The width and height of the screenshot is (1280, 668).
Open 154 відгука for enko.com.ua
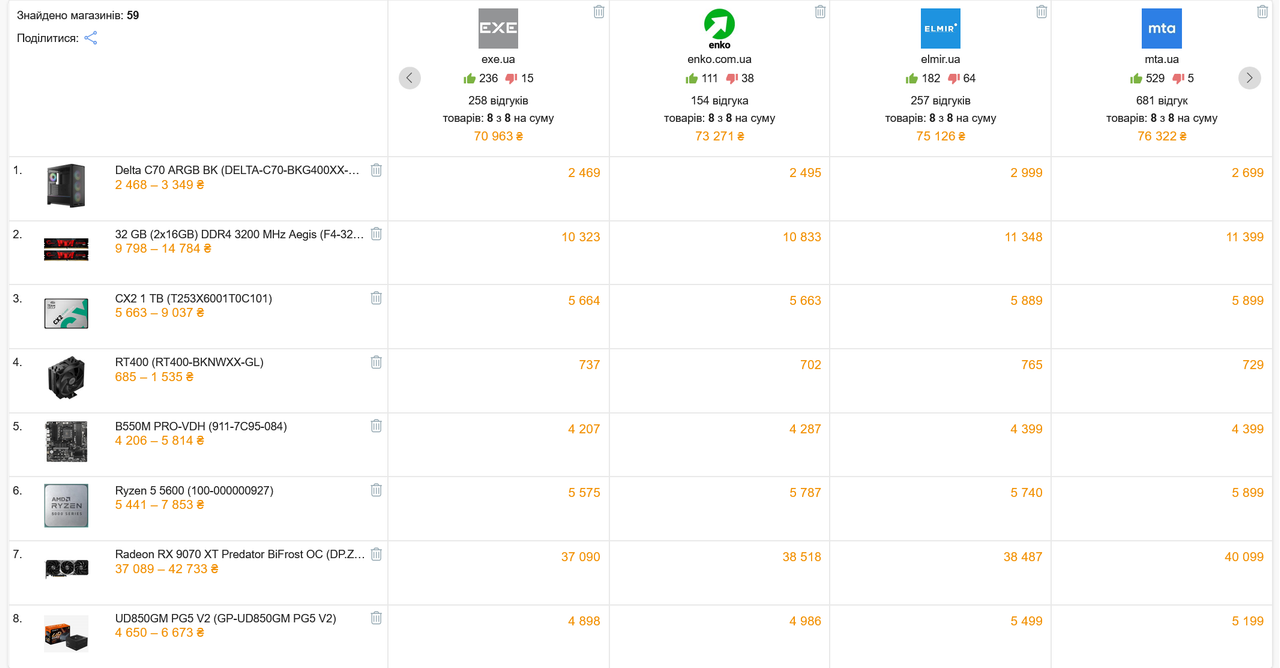tap(719, 100)
